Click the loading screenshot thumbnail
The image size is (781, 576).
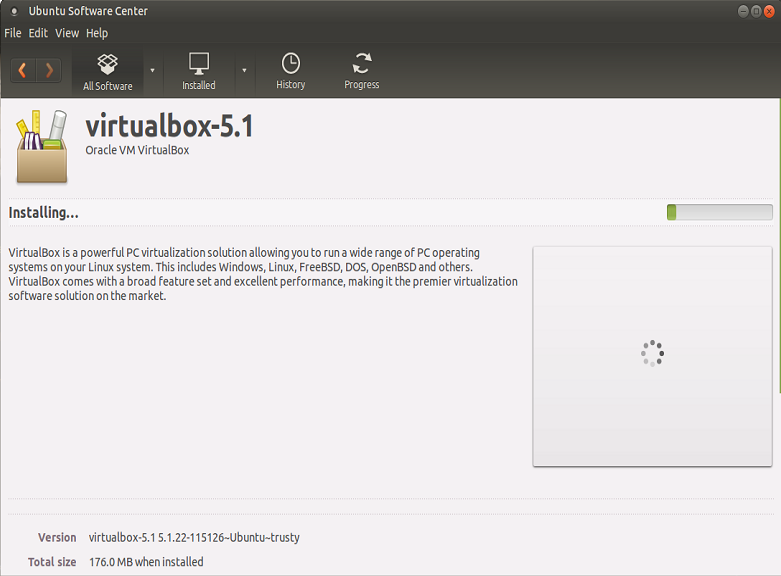652,356
